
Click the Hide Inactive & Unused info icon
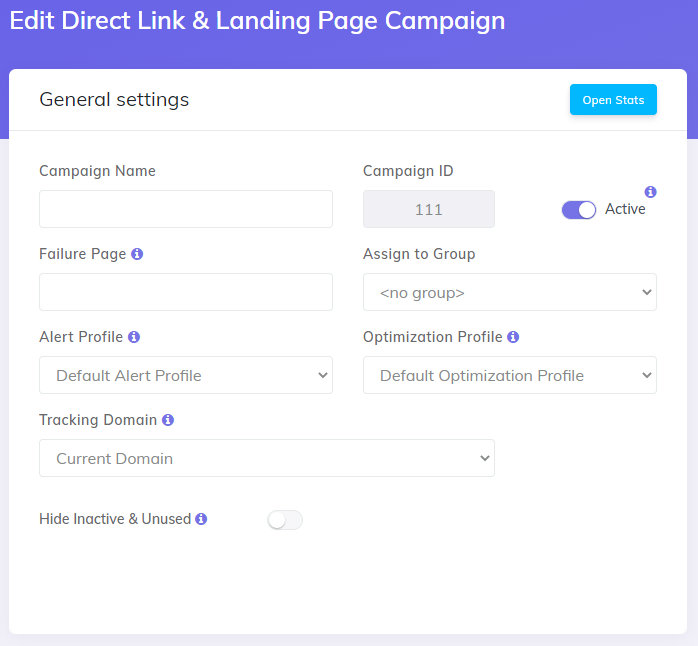[201, 519]
